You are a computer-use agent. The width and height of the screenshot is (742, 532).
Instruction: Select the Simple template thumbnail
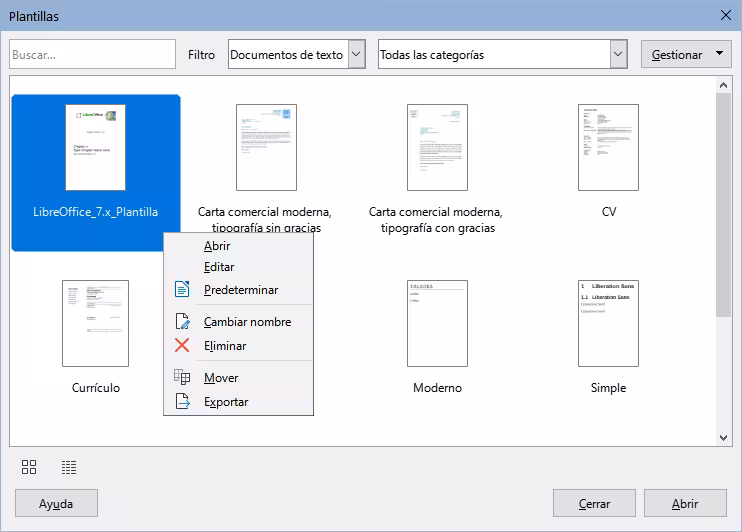coord(608,324)
